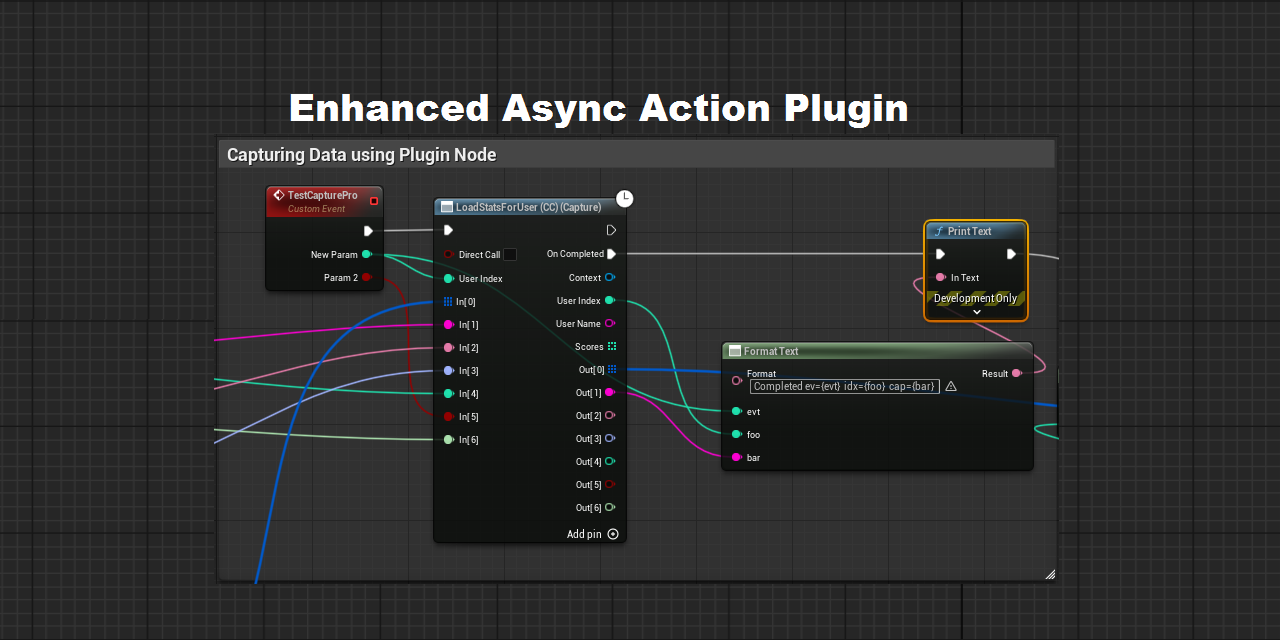This screenshot has height=640, width=1280.
Task: Click the New Param pin on TestCapturePro
Action: pos(367,254)
